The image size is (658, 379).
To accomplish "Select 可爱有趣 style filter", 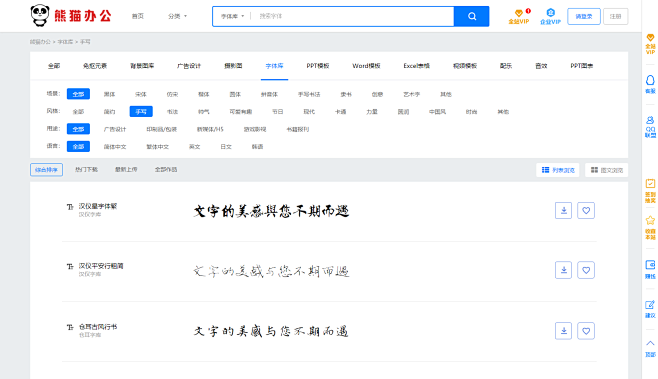I will click(x=241, y=112).
